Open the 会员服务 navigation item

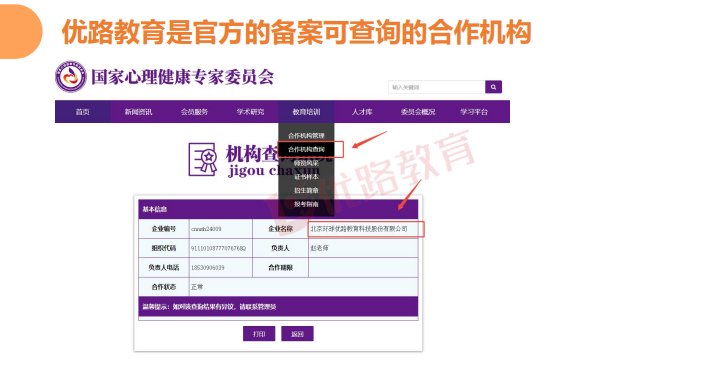194,112
